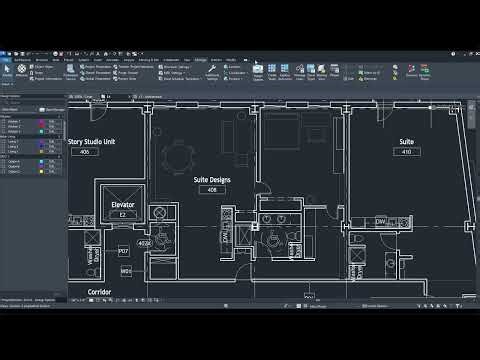
Task: Click room number 406 tag
Action: click(85, 152)
